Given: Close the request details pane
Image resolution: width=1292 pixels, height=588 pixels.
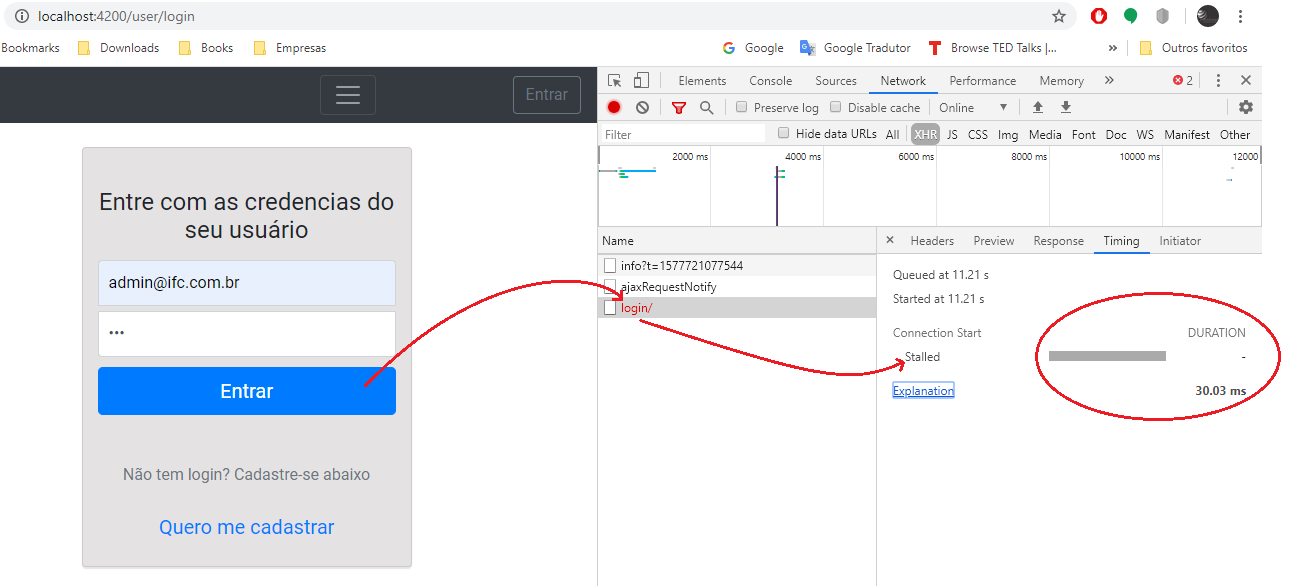Looking at the screenshot, I should (890, 240).
